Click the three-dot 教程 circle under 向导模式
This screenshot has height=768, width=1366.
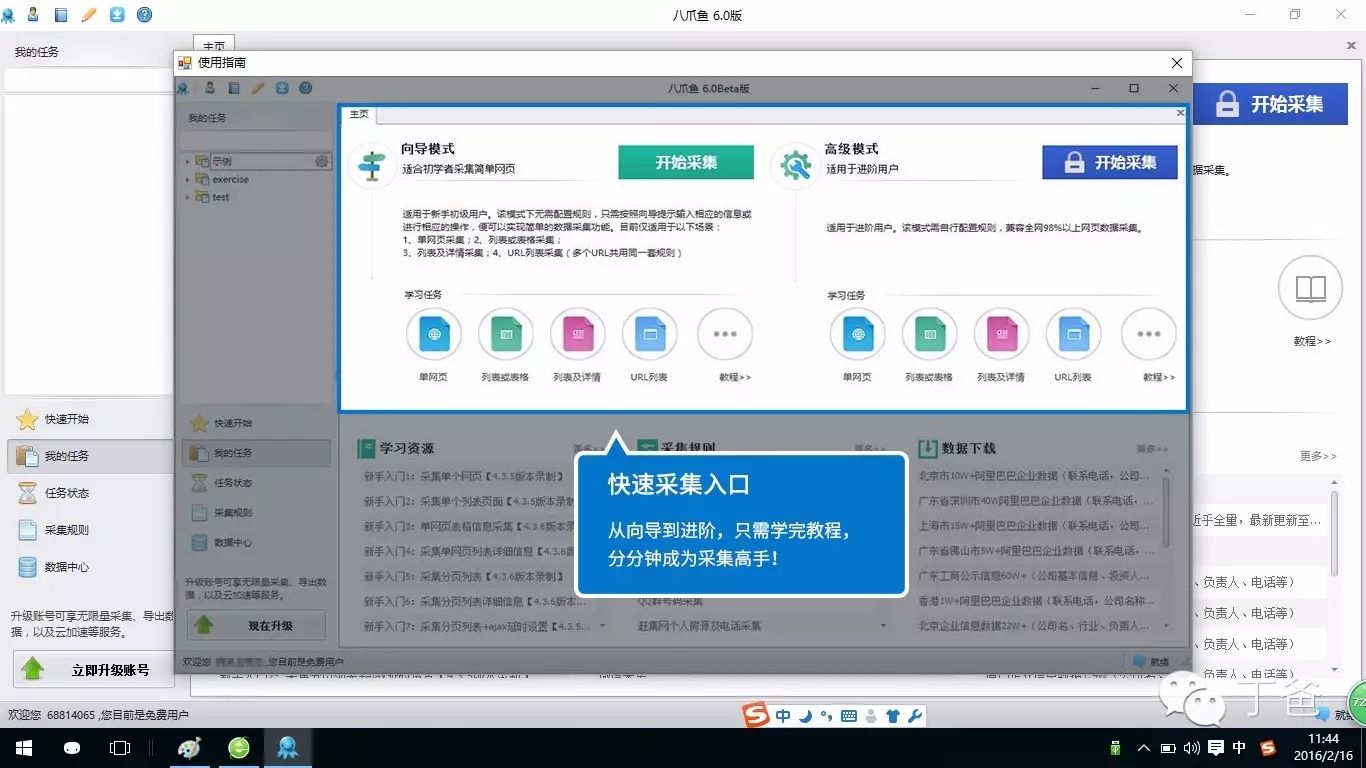pyautogui.click(x=725, y=335)
